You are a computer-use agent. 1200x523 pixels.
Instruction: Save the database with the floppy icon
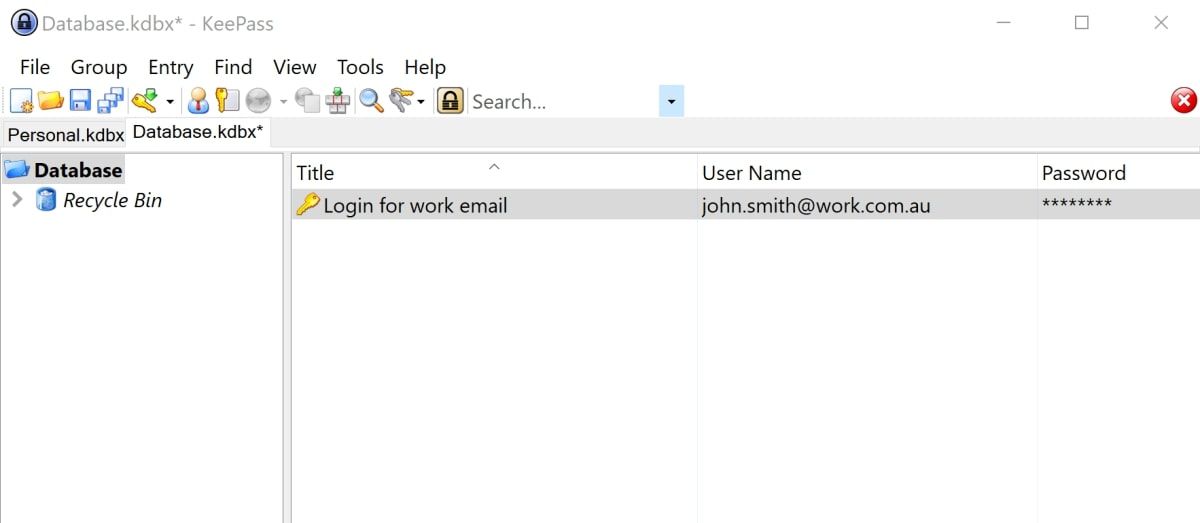80,101
